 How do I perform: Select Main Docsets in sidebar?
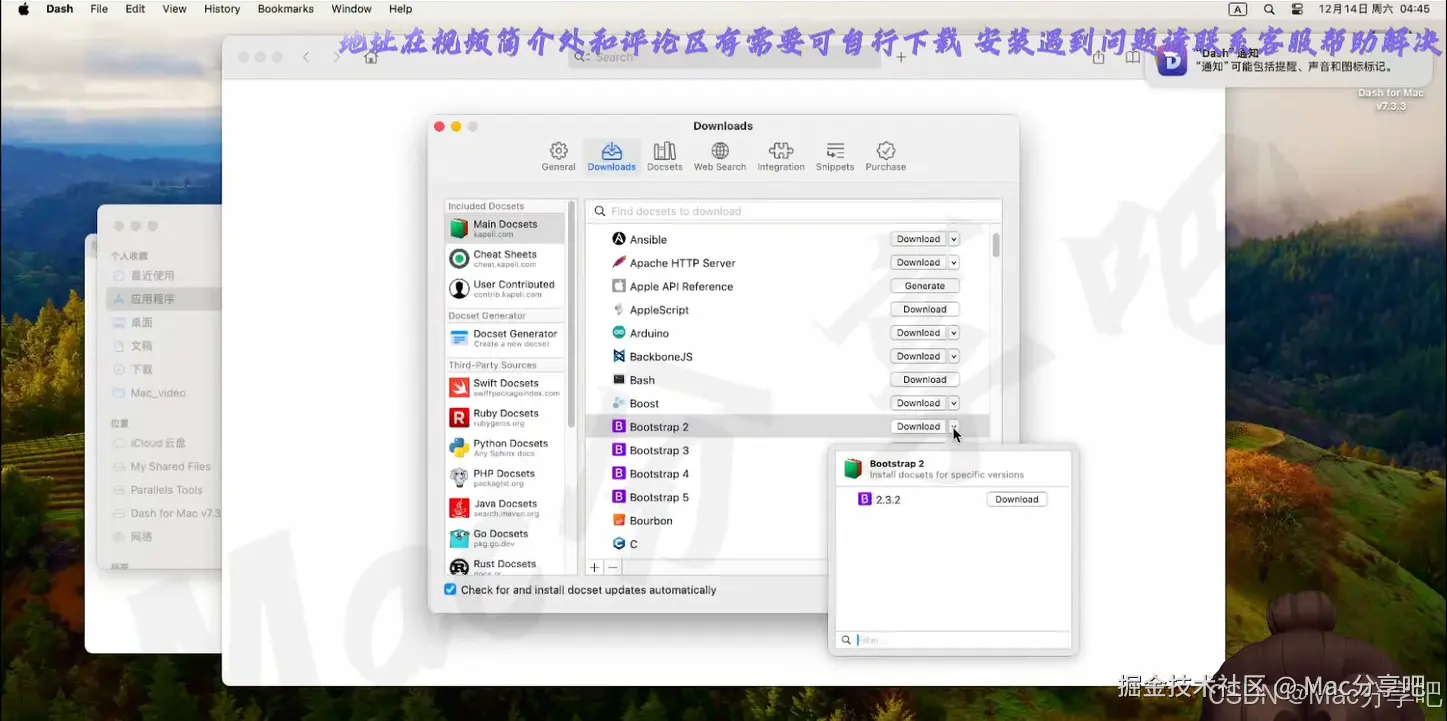(505, 228)
